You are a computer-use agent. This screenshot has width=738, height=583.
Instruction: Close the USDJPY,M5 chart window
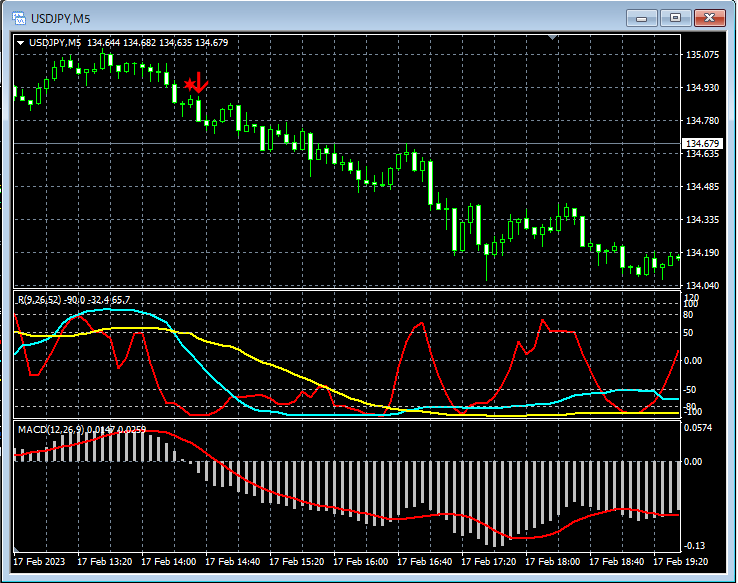click(x=710, y=18)
